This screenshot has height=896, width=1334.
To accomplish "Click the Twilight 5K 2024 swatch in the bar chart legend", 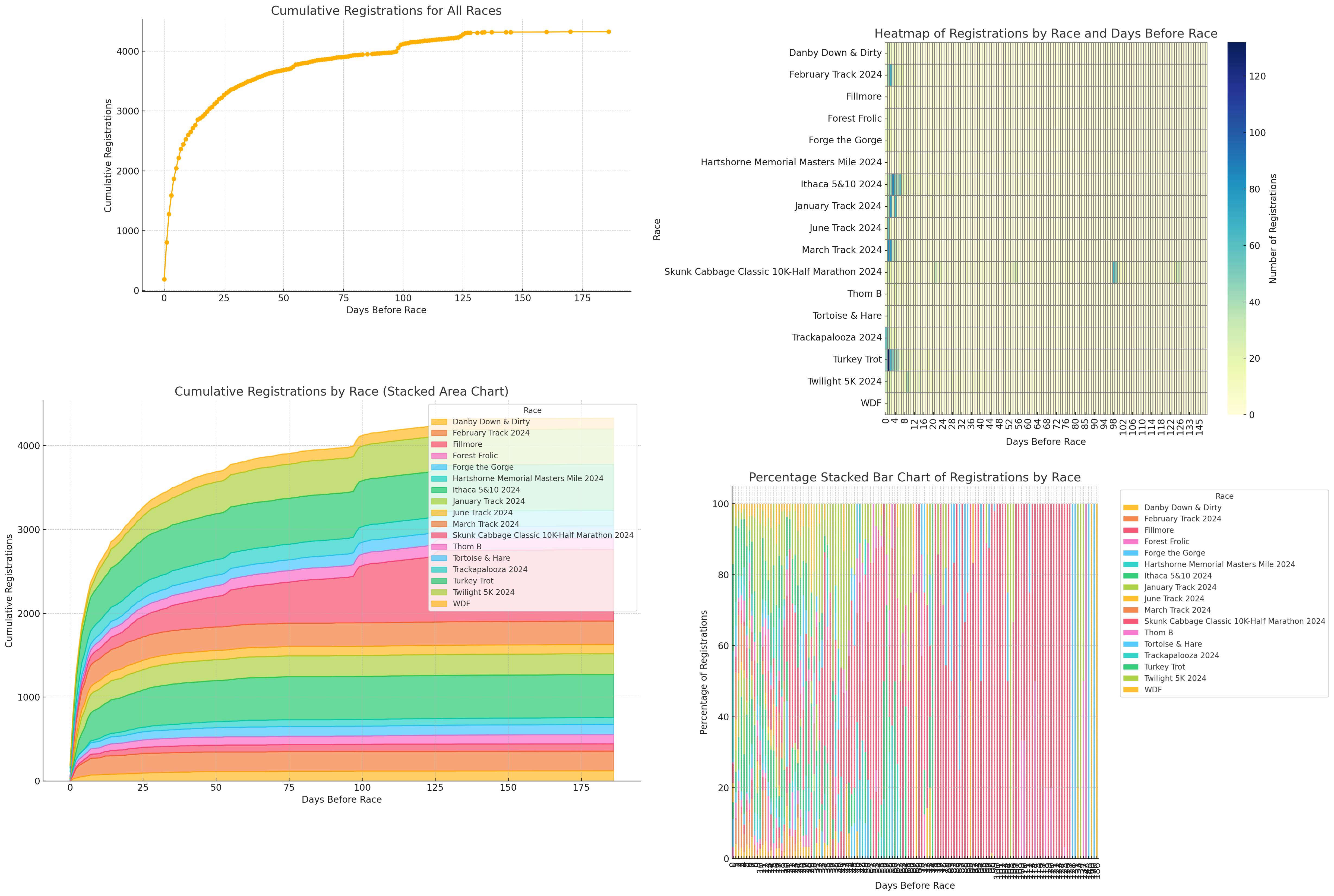I will point(1131,678).
